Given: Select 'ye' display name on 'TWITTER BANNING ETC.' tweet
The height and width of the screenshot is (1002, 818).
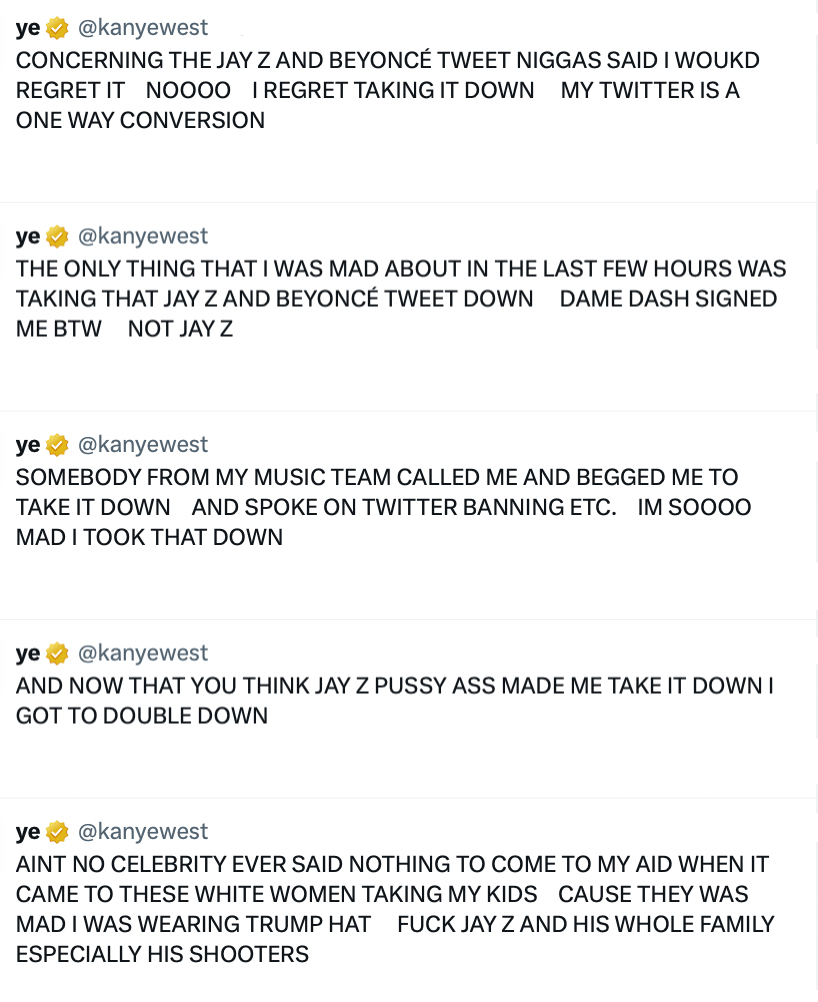Looking at the screenshot, I should click(28, 446).
